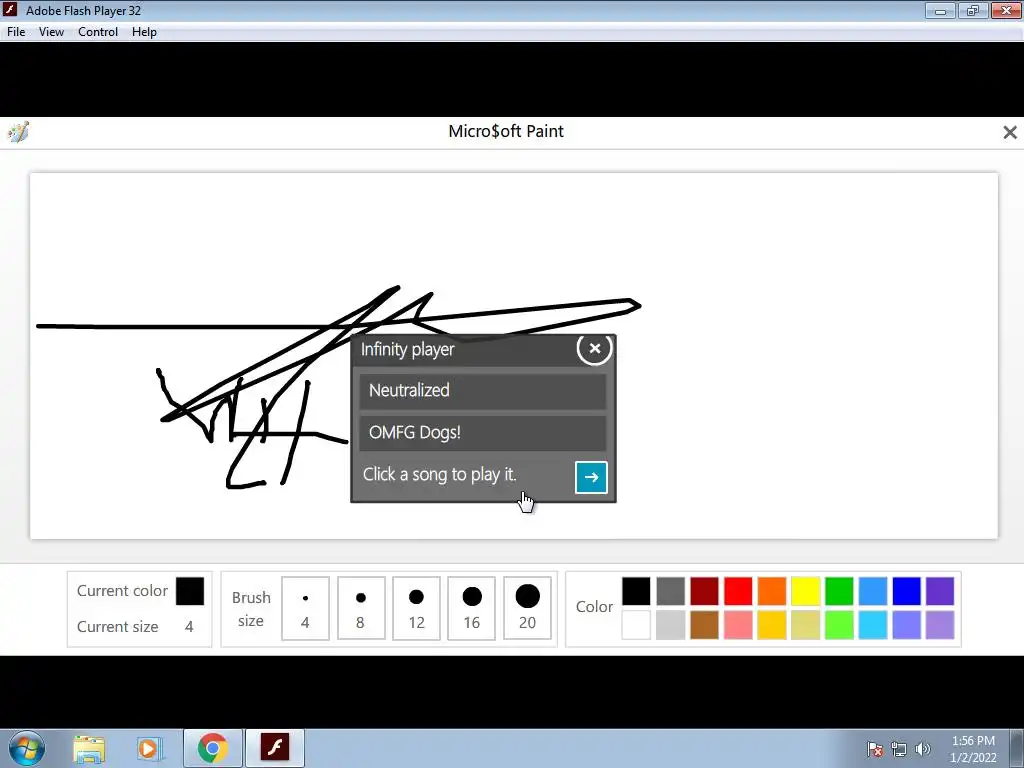
Task: Click the Flash Player title bar icon
Action: pyautogui.click(x=10, y=10)
